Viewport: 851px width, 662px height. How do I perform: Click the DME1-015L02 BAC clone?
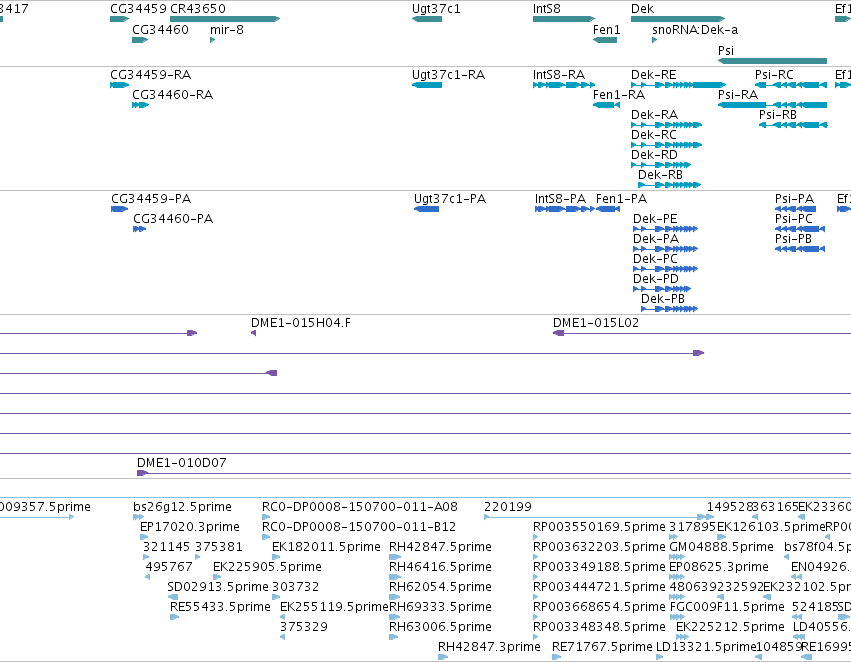tap(702, 333)
